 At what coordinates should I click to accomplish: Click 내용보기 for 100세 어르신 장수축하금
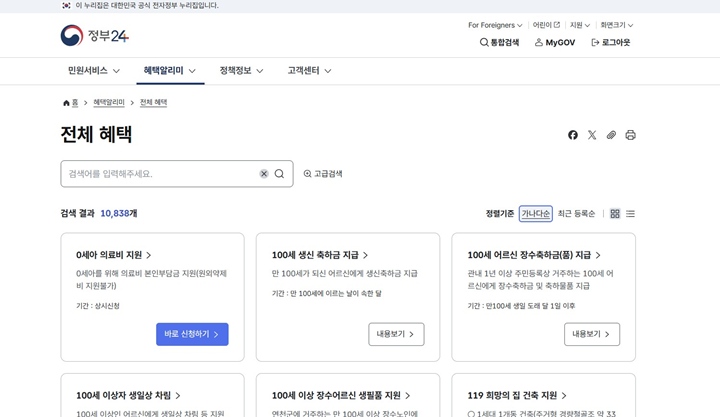(592, 334)
